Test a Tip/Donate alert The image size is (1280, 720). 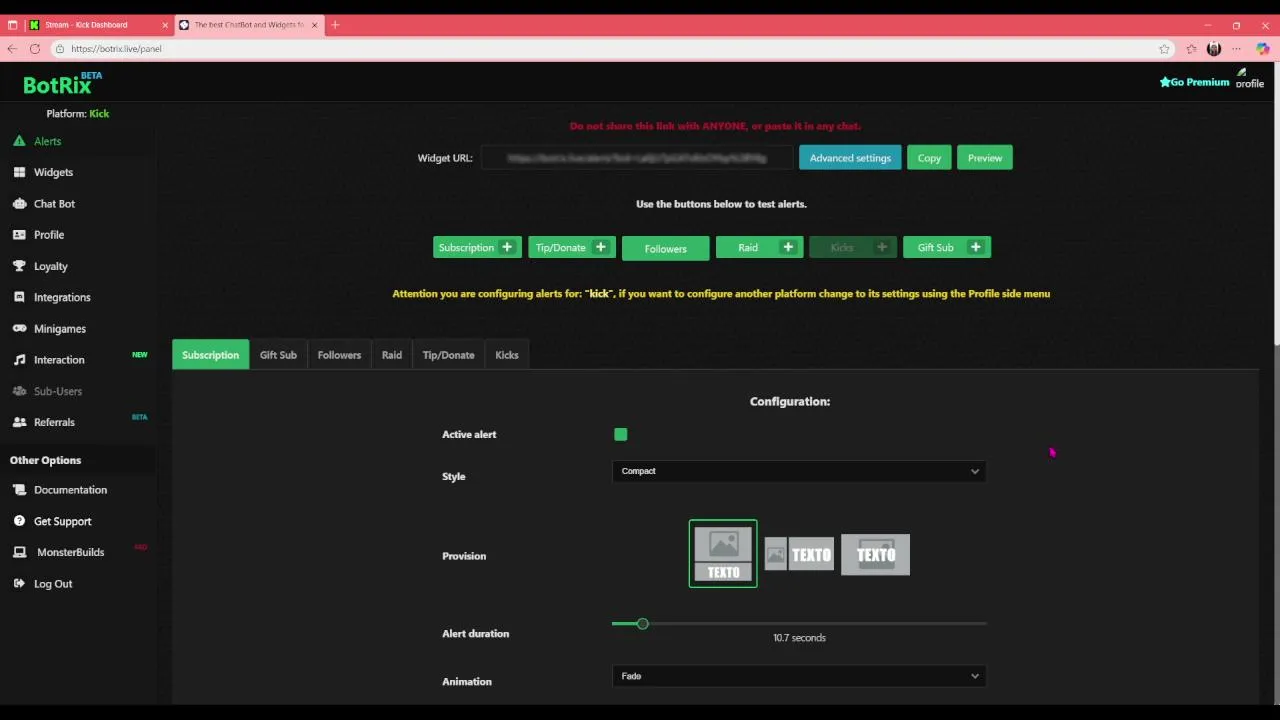point(572,248)
